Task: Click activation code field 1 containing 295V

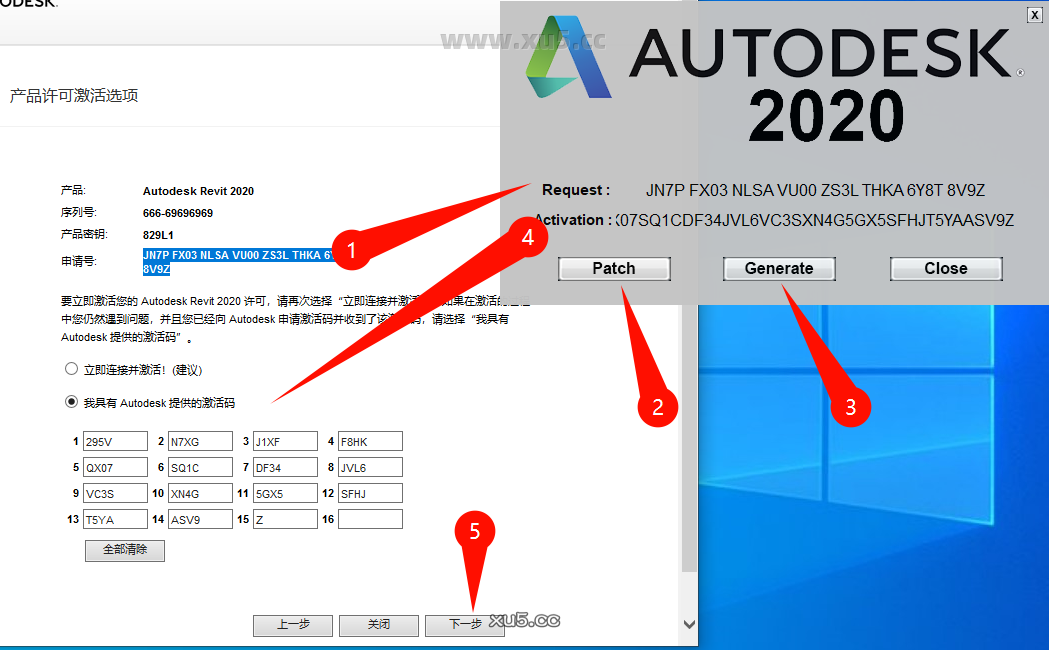Action: [115, 440]
